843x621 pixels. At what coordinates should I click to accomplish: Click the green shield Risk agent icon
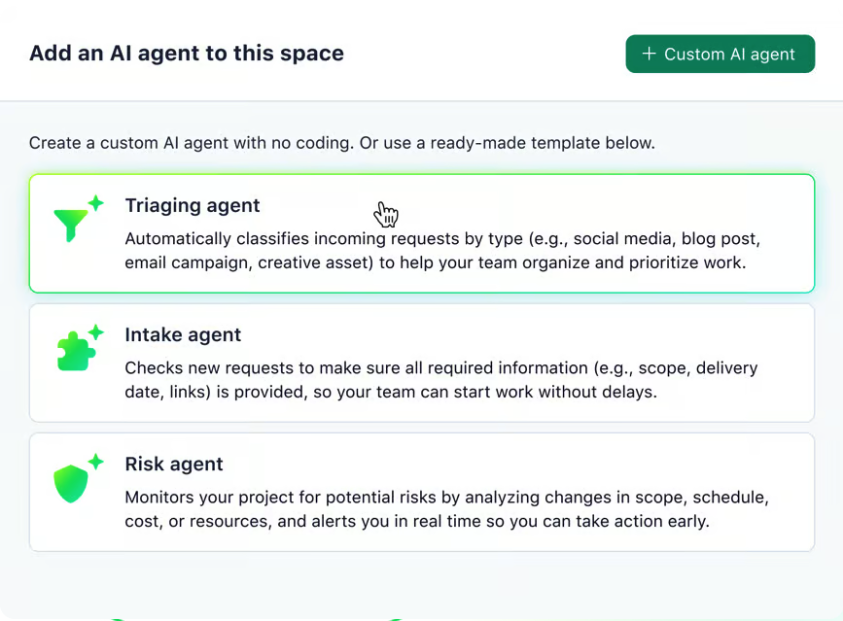71,484
